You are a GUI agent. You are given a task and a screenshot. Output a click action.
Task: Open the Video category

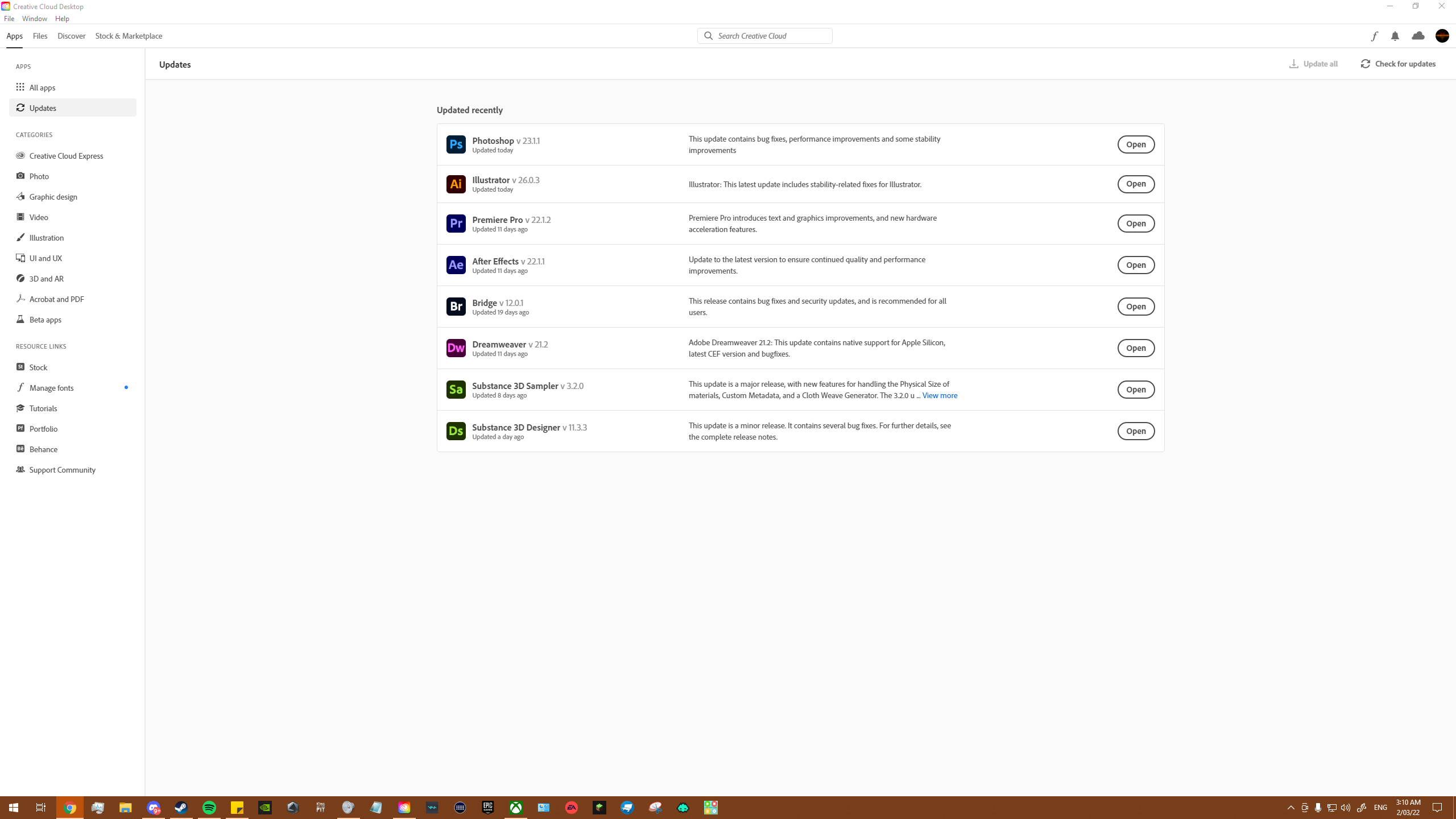click(73, 217)
